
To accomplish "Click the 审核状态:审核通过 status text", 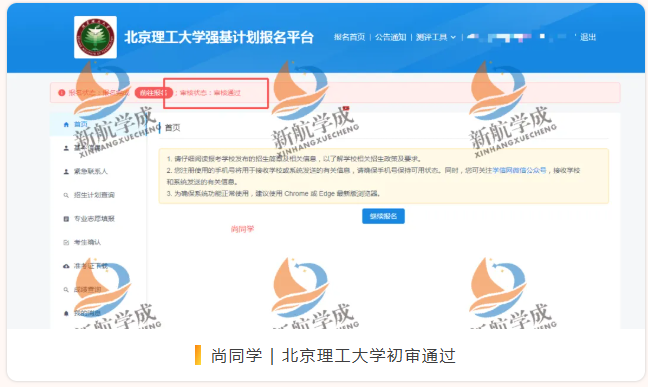I will (x=210, y=93).
